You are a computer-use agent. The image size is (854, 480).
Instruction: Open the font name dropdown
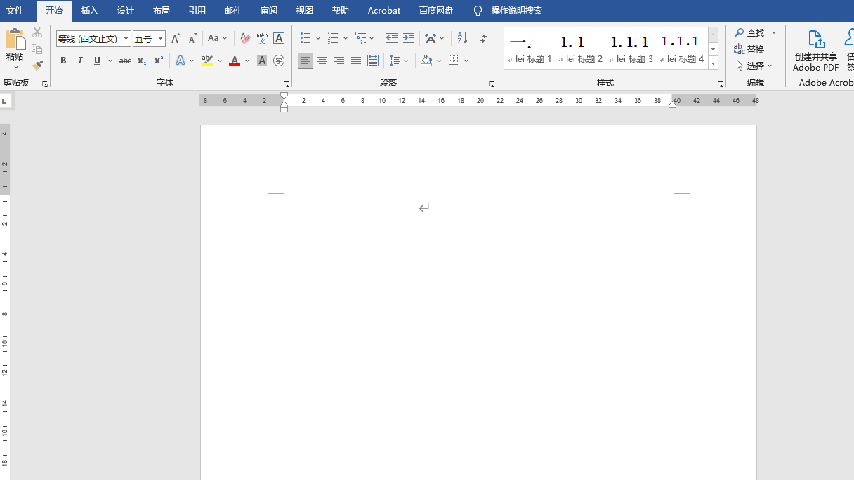click(126, 39)
